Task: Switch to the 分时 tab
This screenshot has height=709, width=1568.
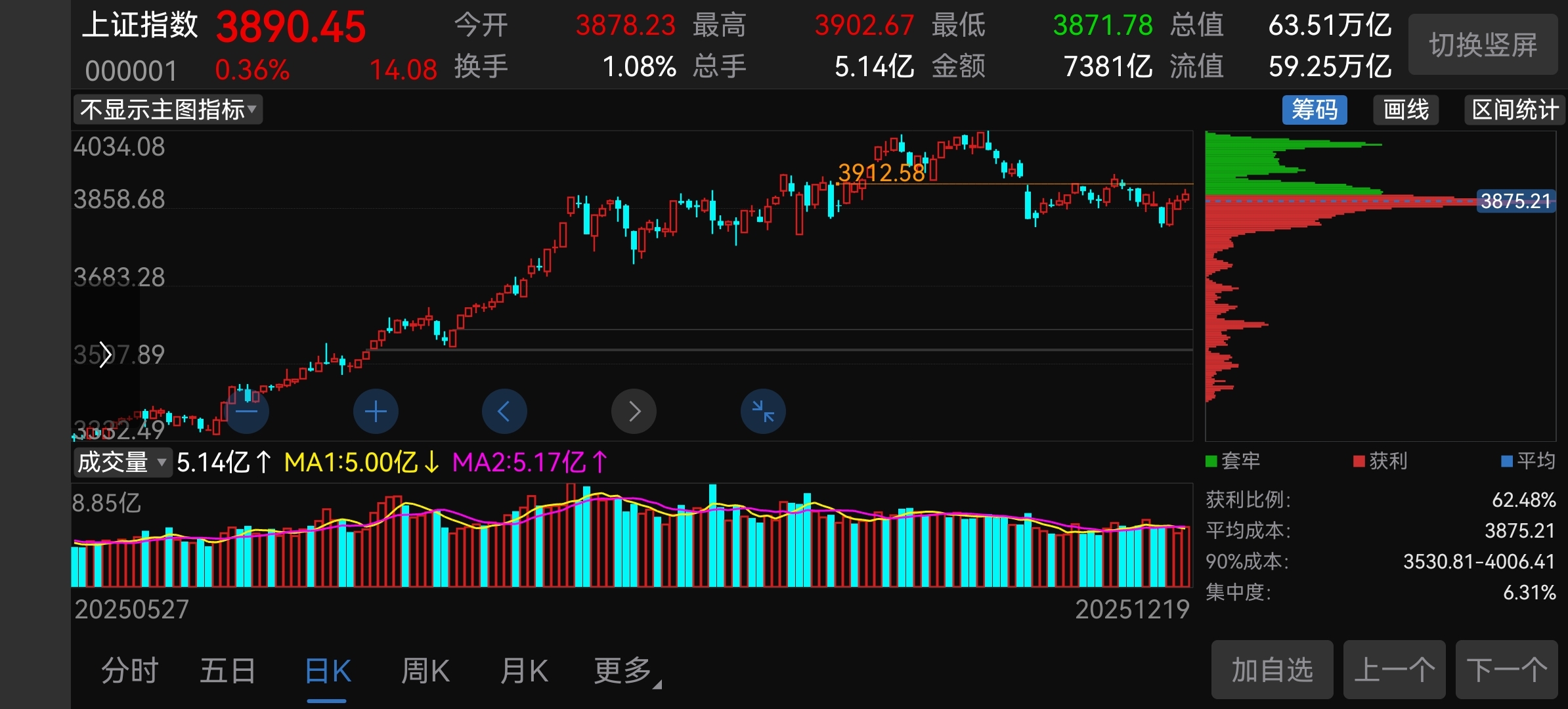Action: point(130,671)
